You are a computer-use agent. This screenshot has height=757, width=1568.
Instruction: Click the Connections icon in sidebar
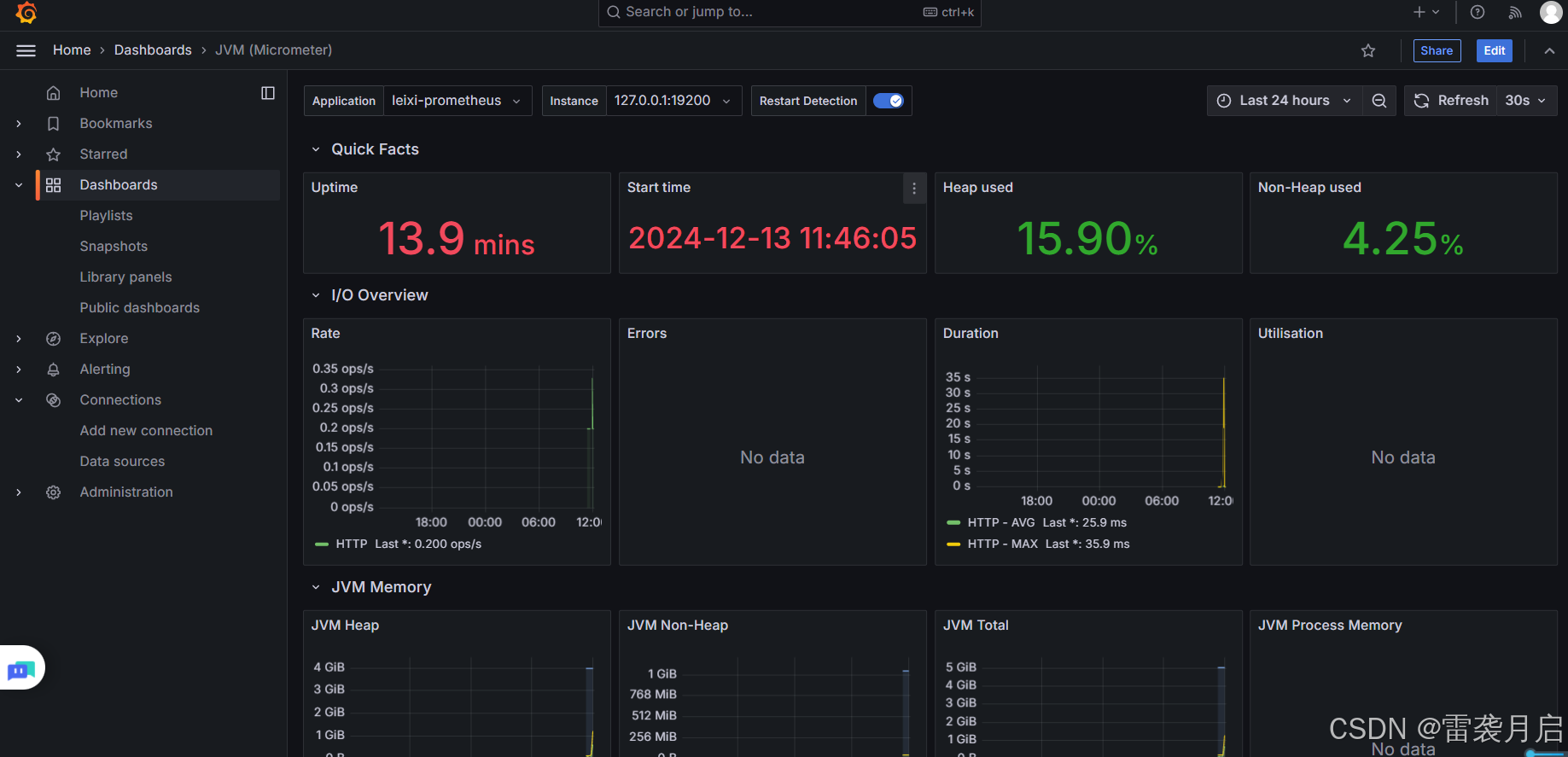[53, 400]
